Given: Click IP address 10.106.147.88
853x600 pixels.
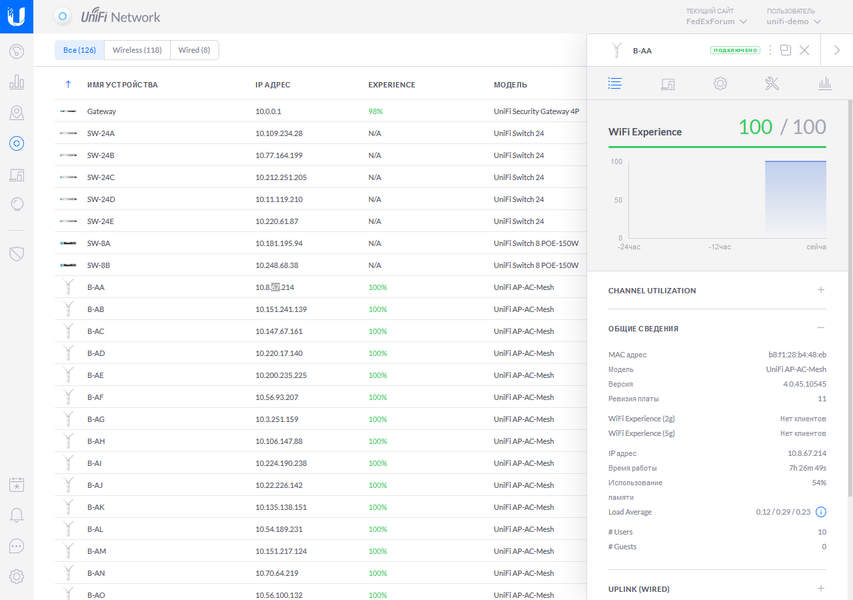Looking at the screenshot, I should 279,441.
